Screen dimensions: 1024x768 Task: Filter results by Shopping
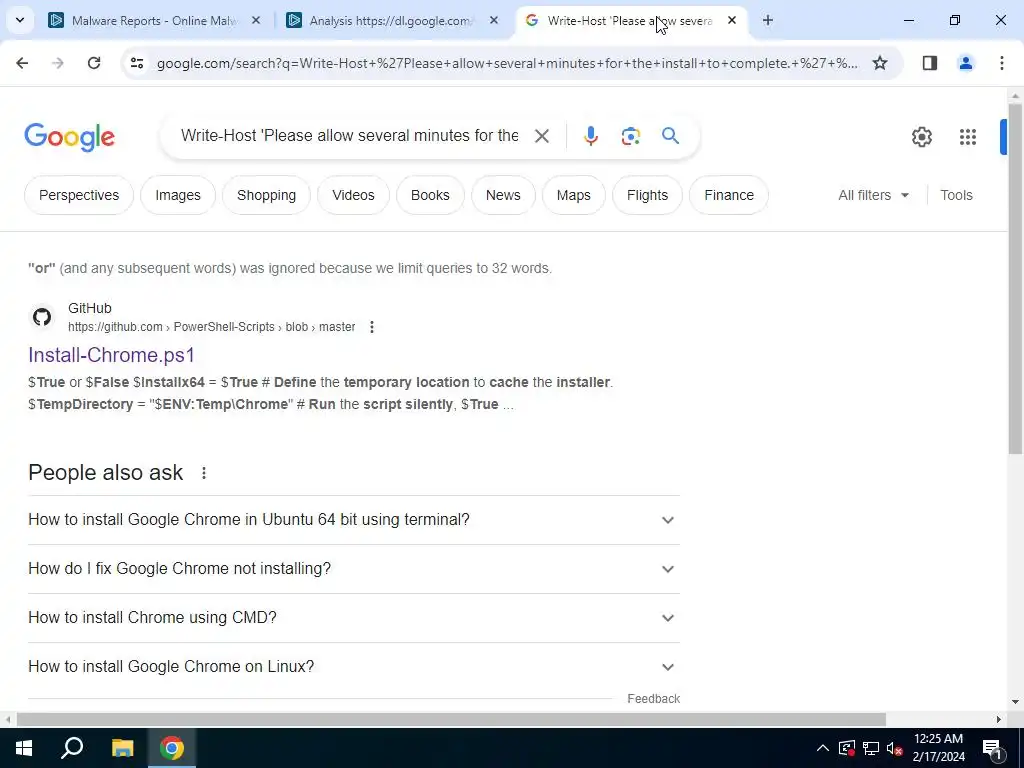[x=266, y=195]
